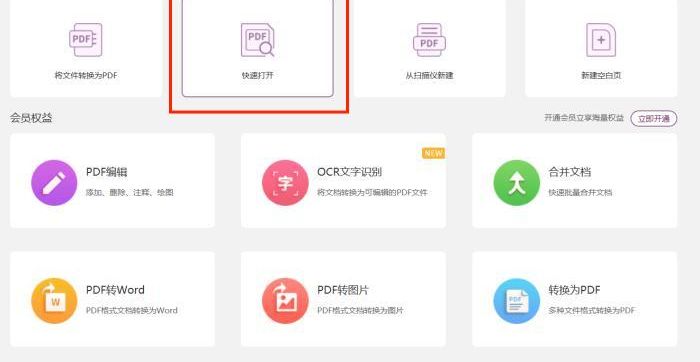Click the convert file to PDF icon
700x362 pixels.
pos(86,40)
